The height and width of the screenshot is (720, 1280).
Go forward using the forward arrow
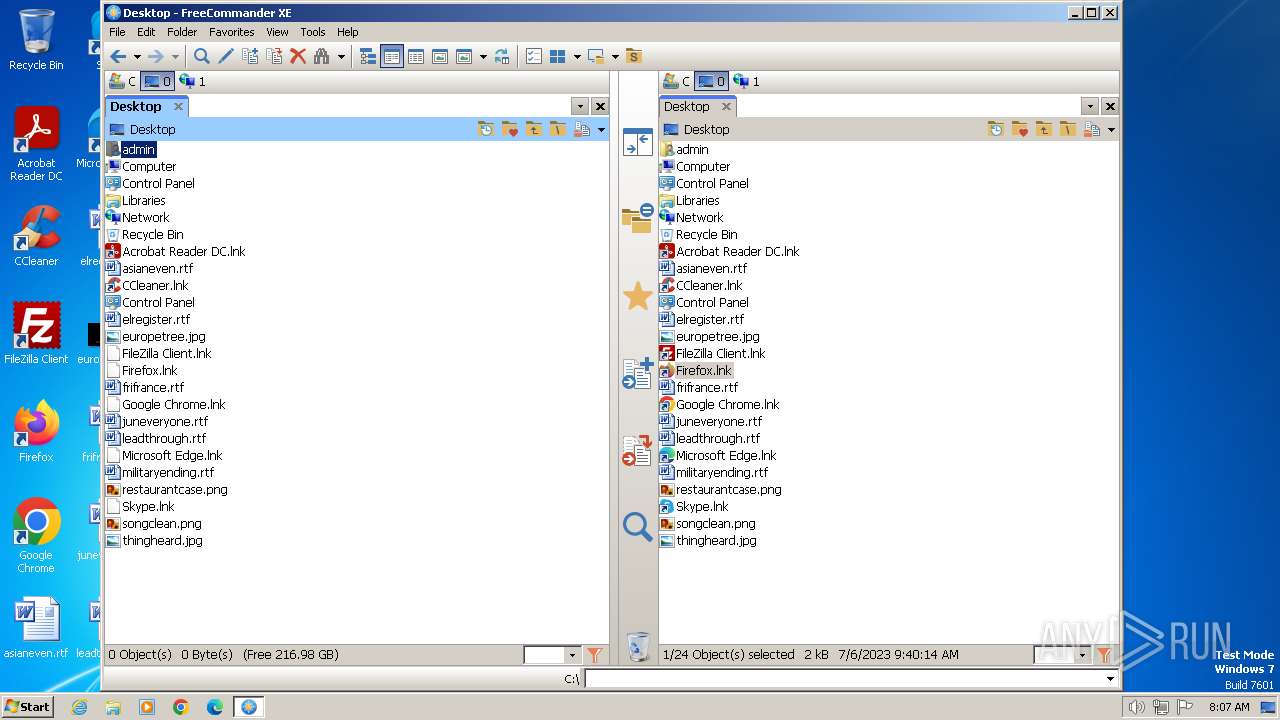click(x=155, y=57)
